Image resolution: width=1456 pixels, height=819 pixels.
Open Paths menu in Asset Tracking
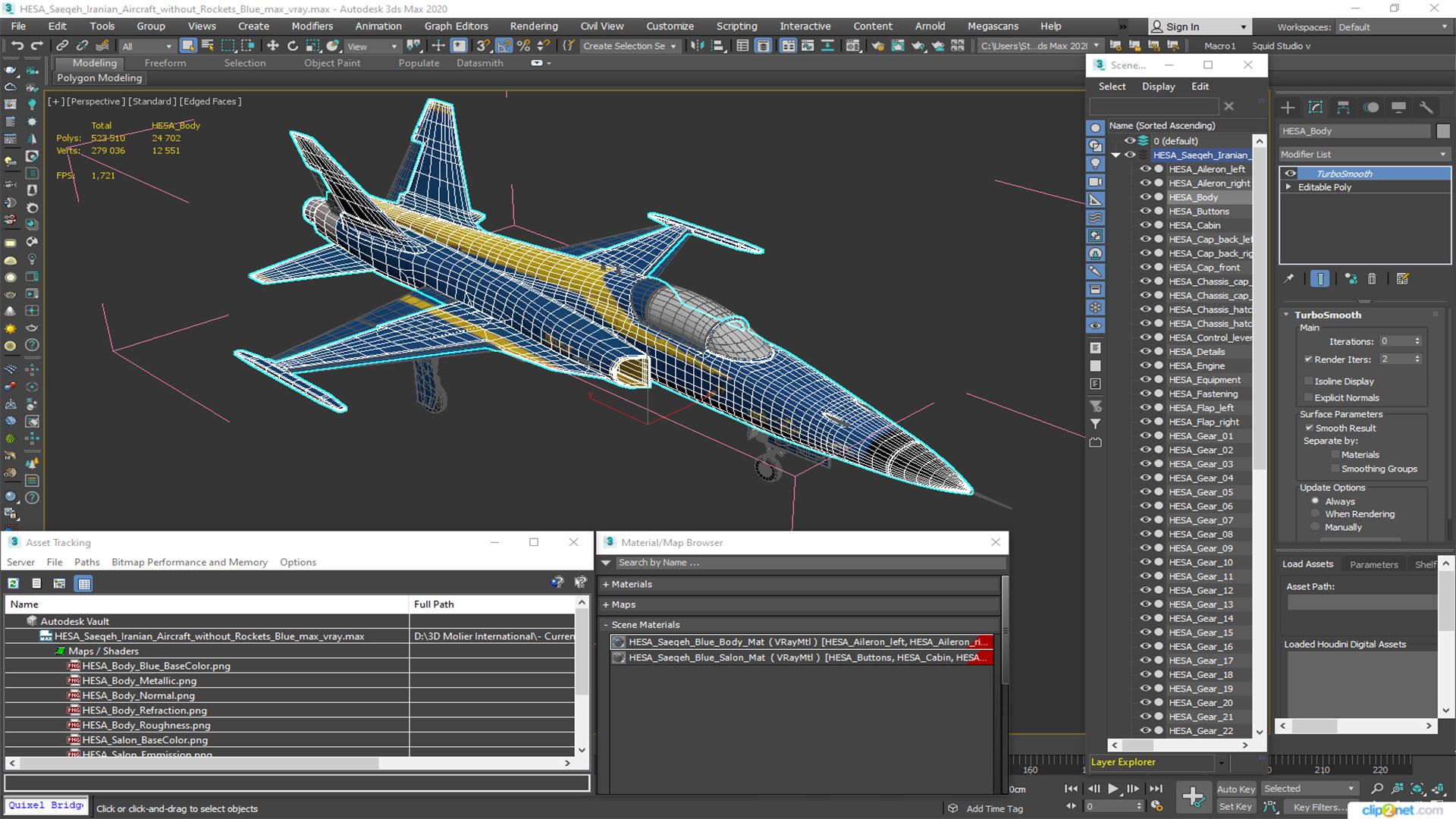[x=86, y=563]
